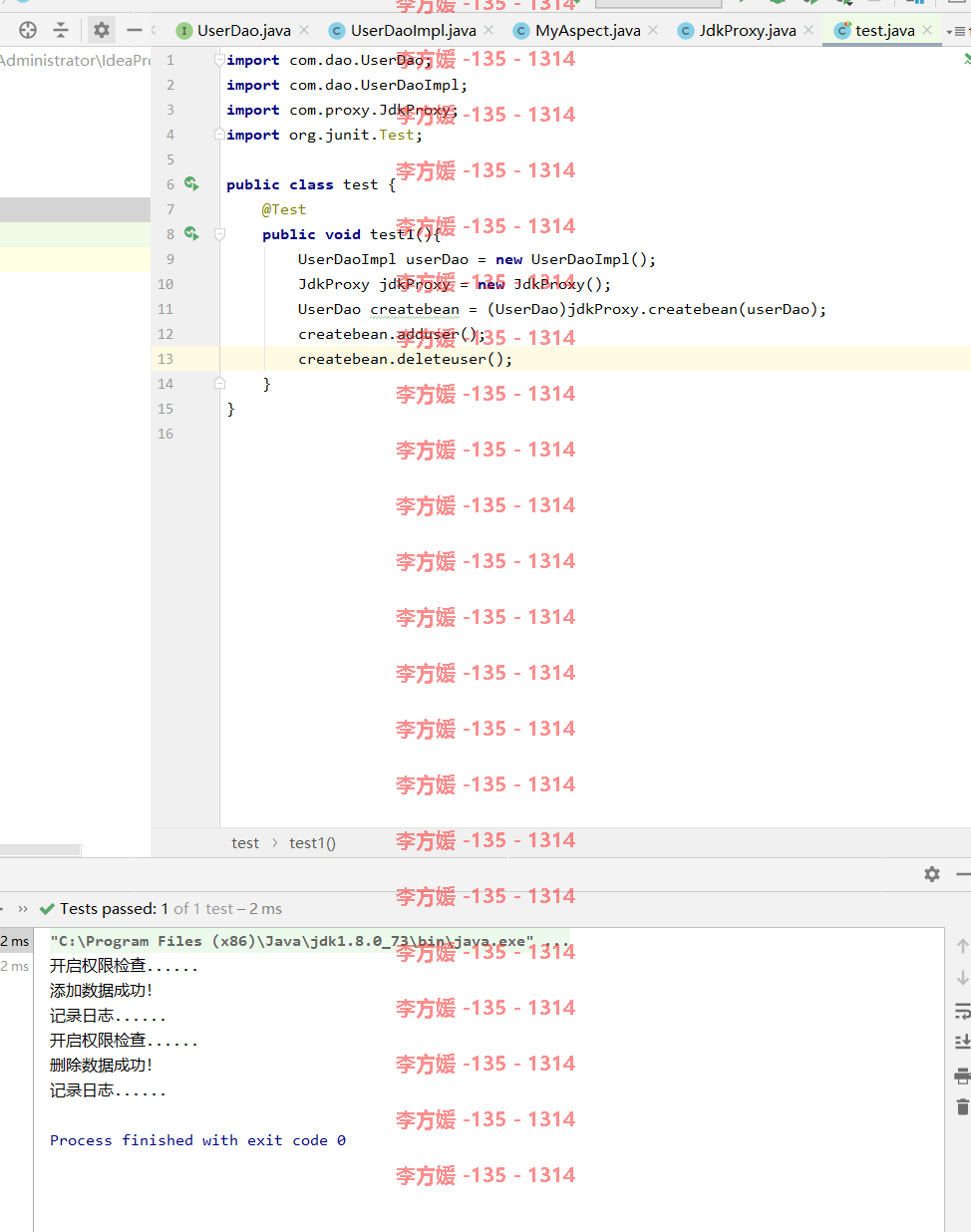Viewport: 971px width, 1232px height.
Task: Open project panel settings gear
Action: (102, 30)
